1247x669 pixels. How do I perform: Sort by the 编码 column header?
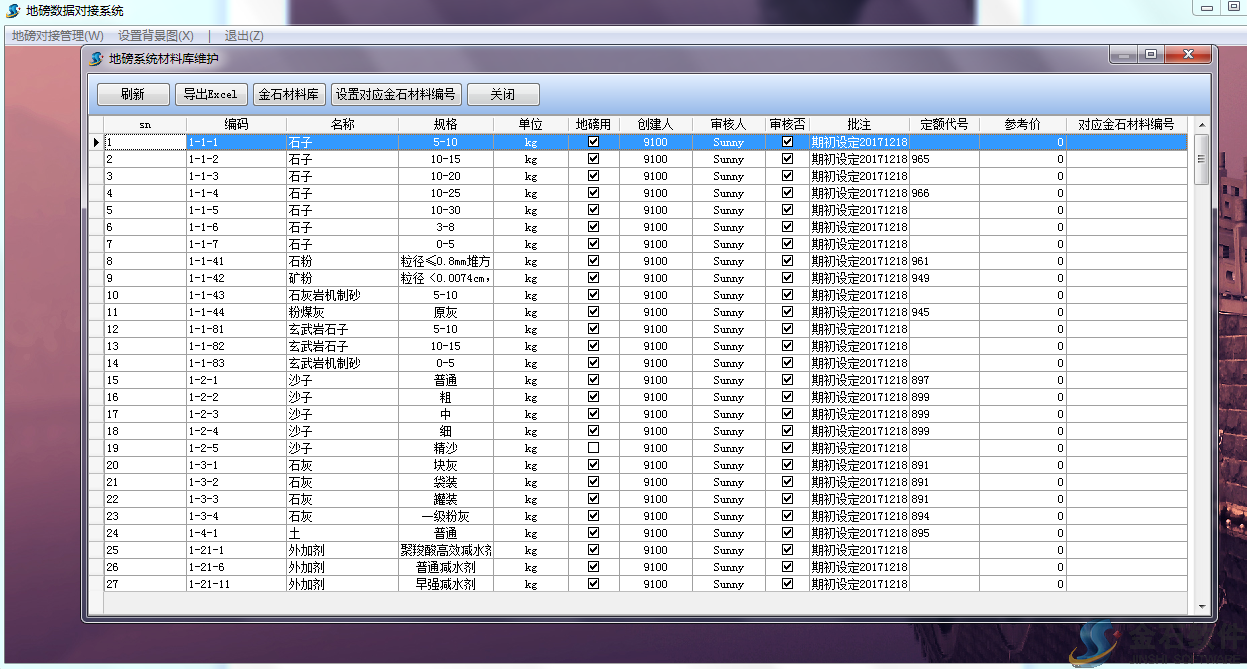(x=236, y=125)
